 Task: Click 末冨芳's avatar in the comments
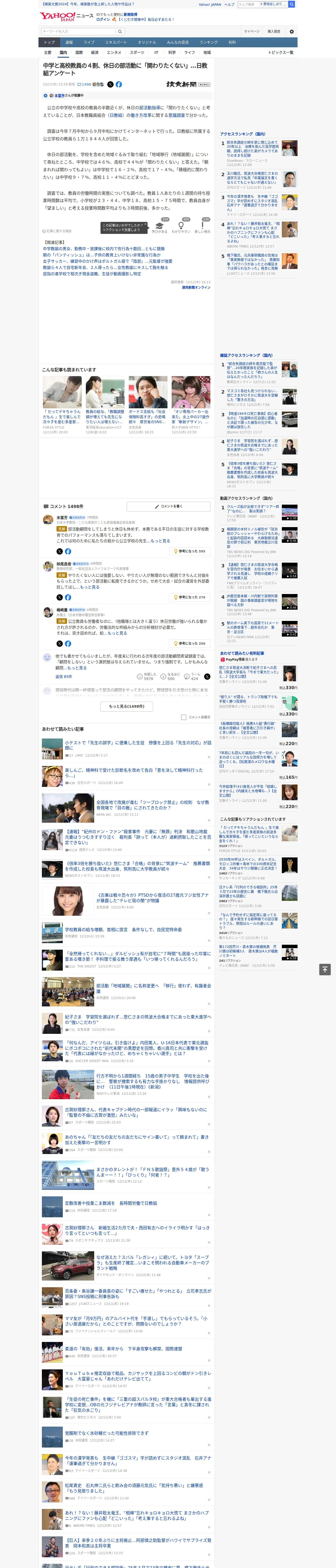tap(48, 519)
